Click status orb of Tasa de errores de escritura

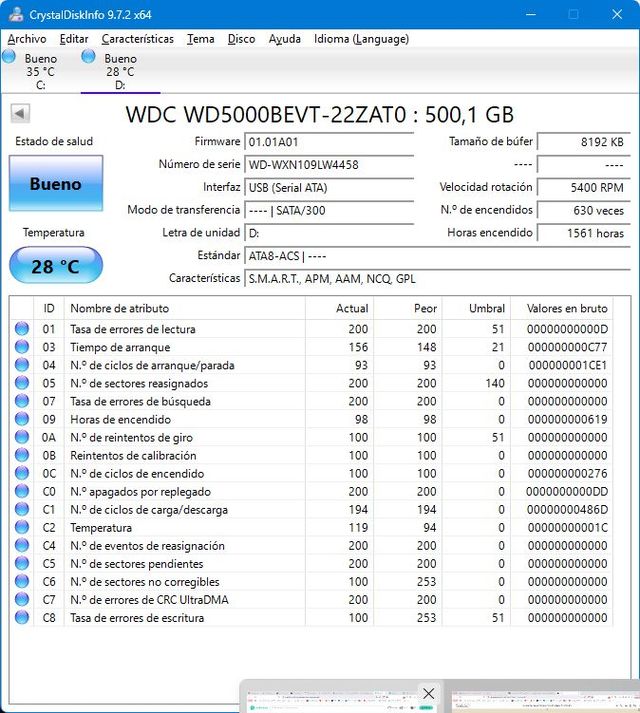22,617
